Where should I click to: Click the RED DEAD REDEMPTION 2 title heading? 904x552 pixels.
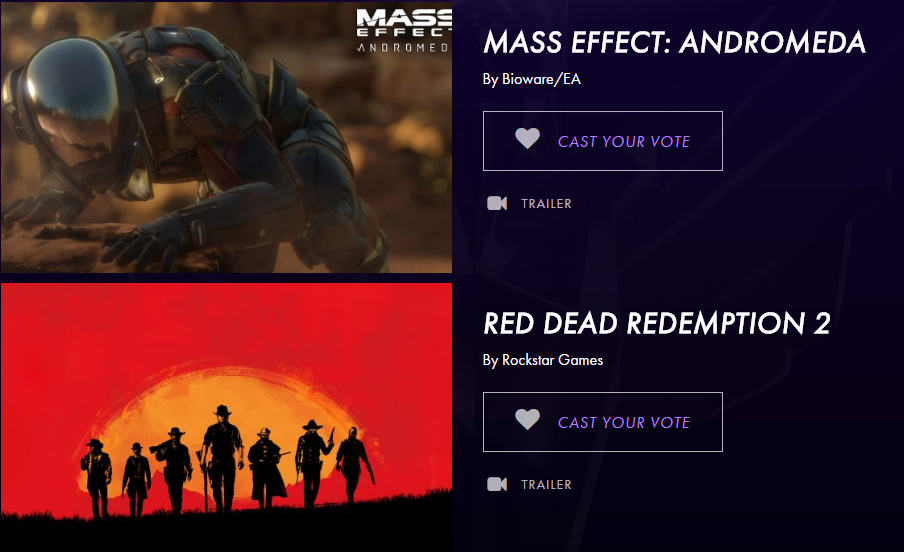[657, 323]
